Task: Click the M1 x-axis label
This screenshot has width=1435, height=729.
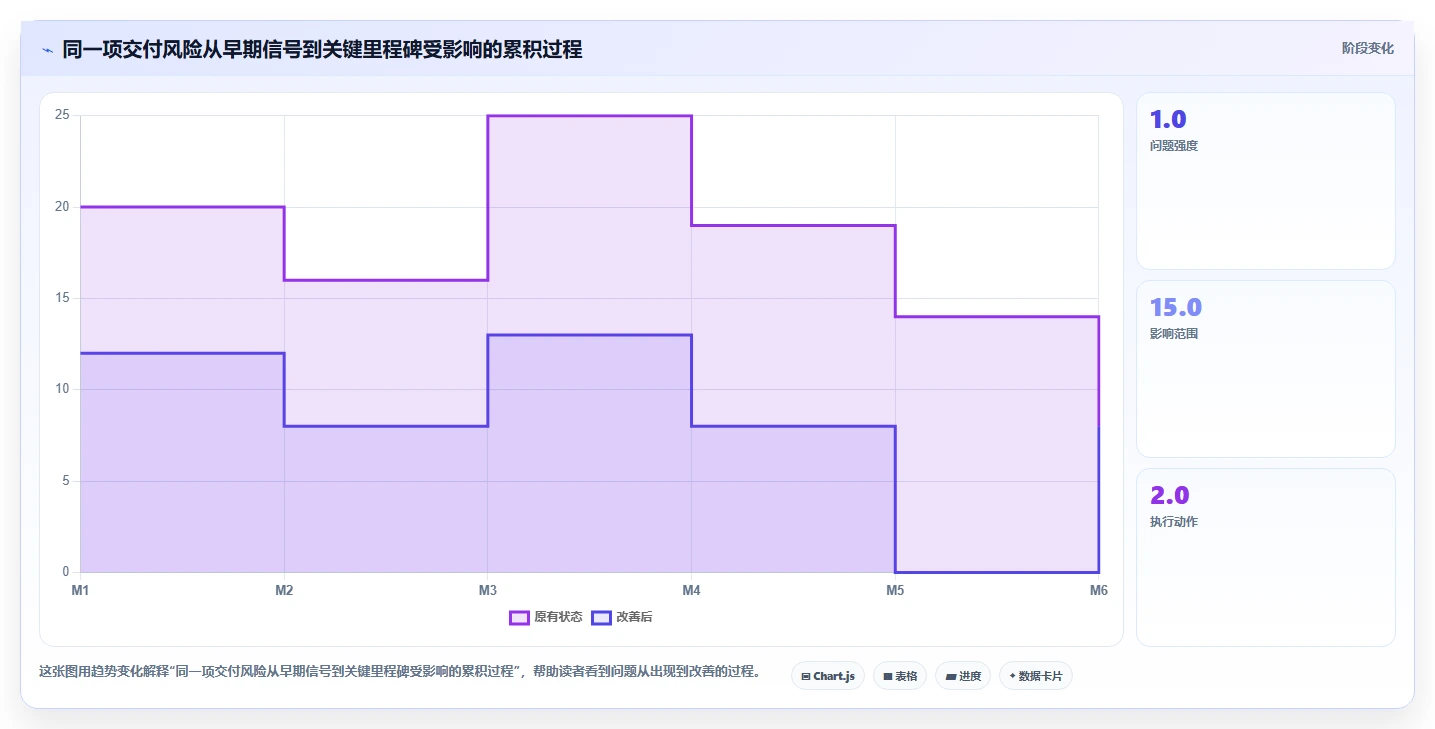Action: (80, 591)
